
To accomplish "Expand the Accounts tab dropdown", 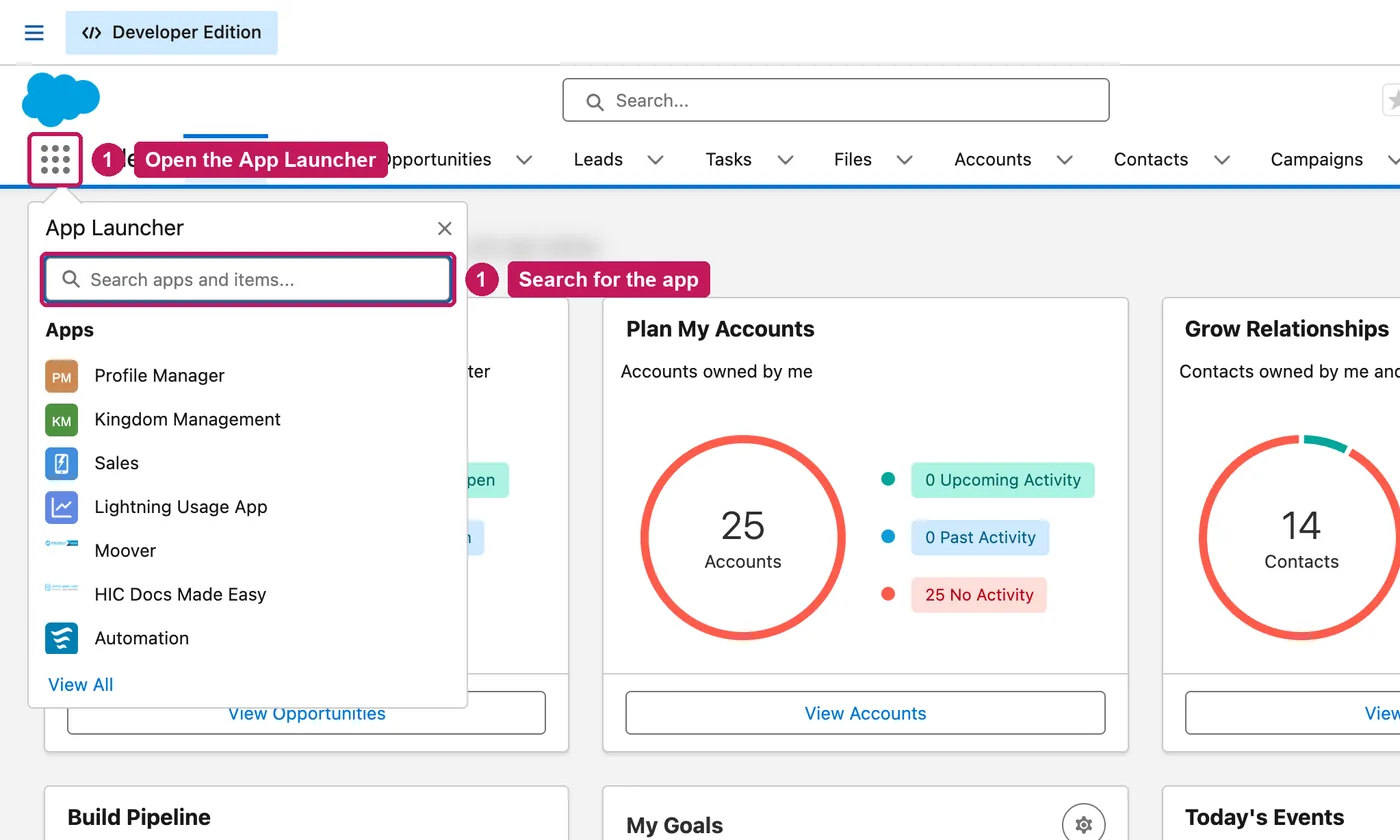I will click(x=1065, y=160).
